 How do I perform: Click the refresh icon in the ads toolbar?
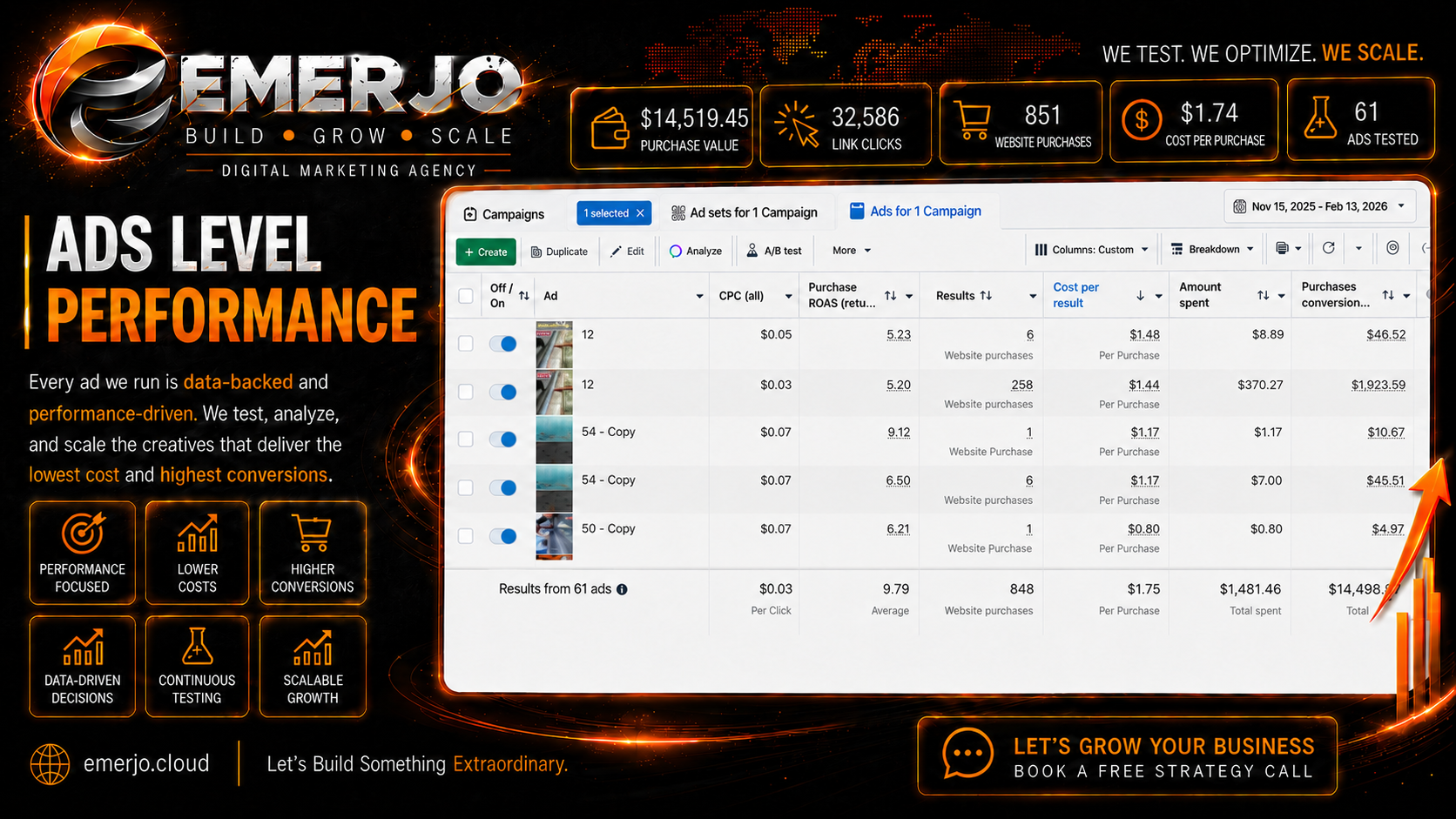(x=1329, y=248)
